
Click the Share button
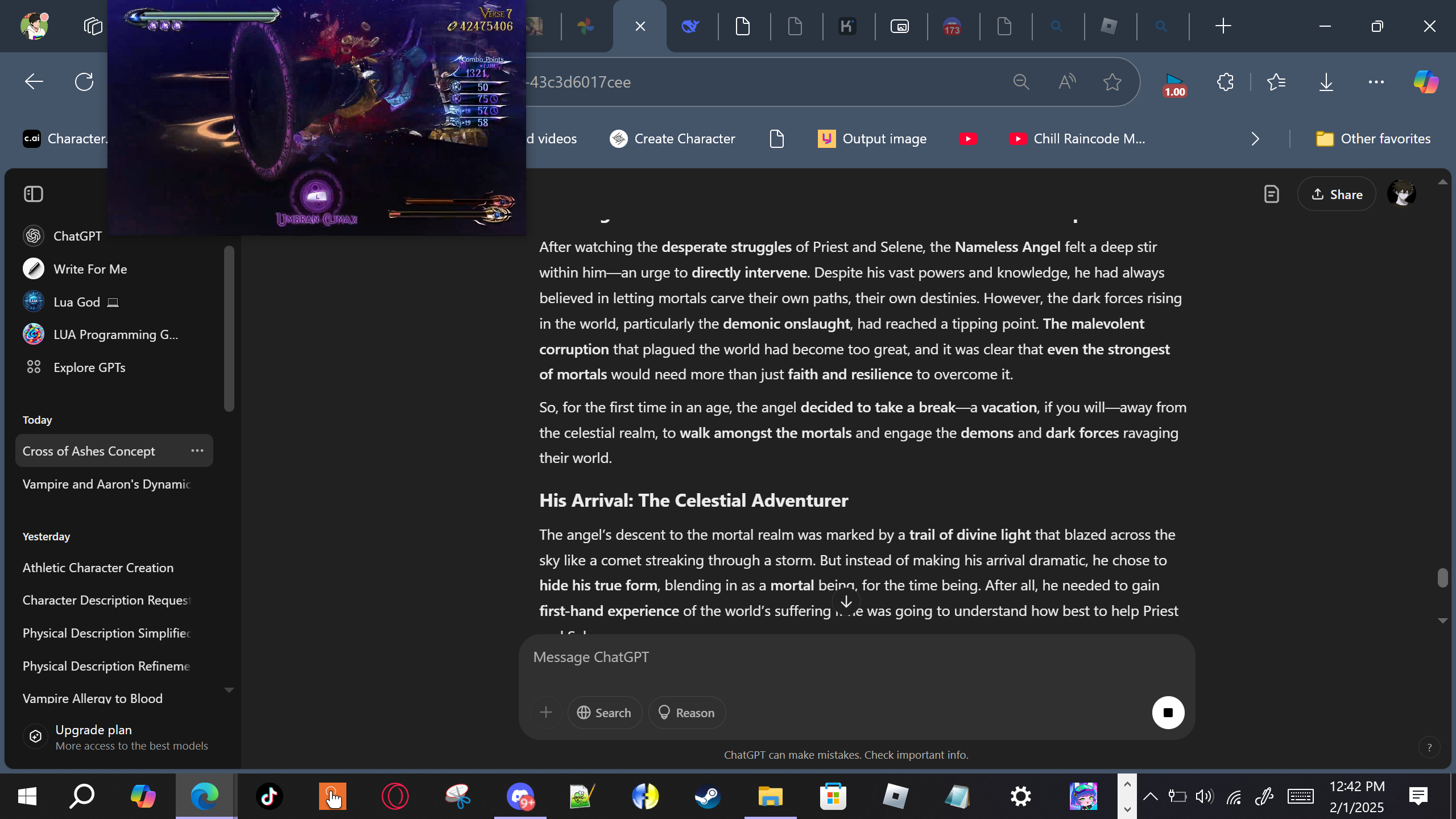(1337, 195)
